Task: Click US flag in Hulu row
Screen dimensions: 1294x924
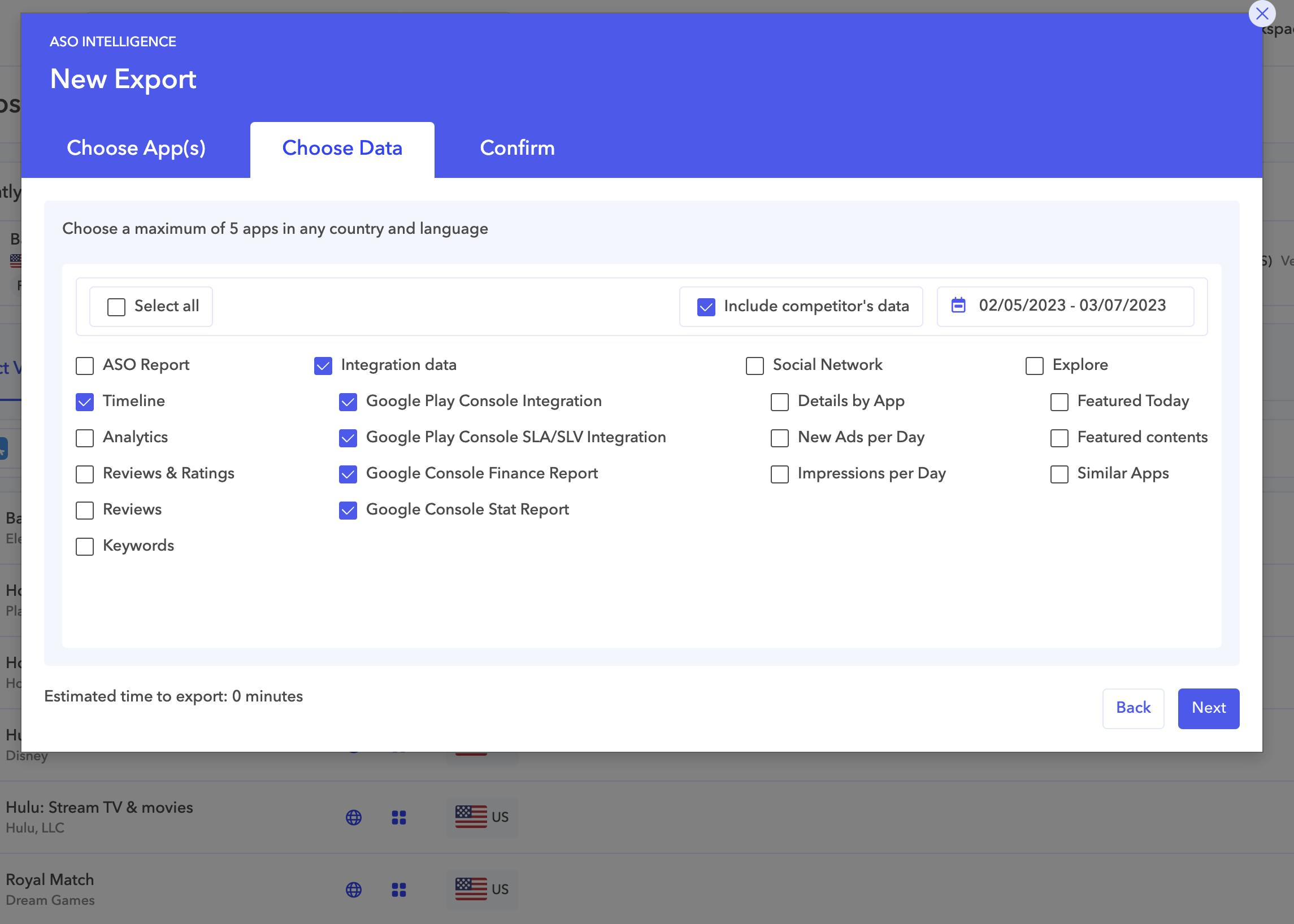Action: click(x=471, y=817)
